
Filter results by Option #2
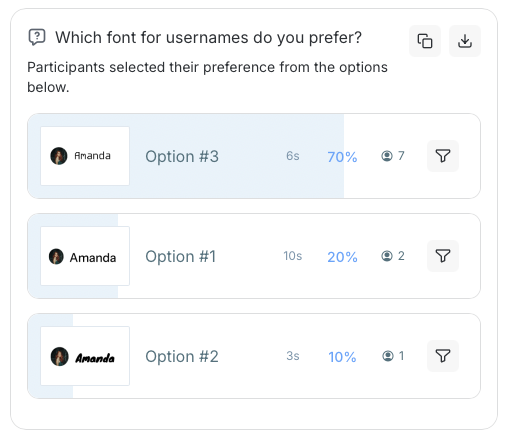(443, 356)
